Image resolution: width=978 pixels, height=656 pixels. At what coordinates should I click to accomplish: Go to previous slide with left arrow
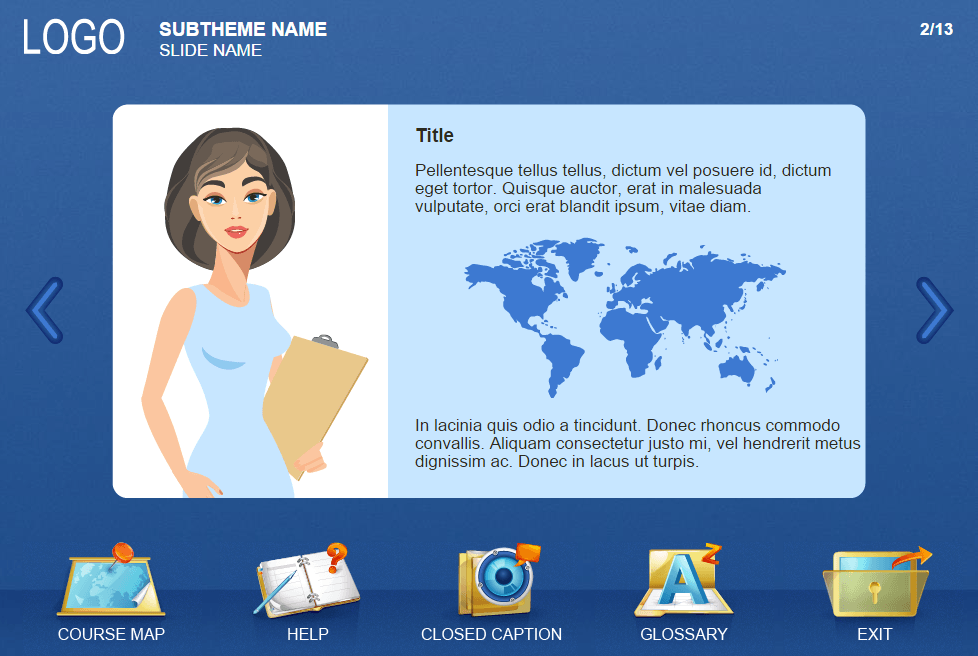pyautogui.click(x=45, y=311)
